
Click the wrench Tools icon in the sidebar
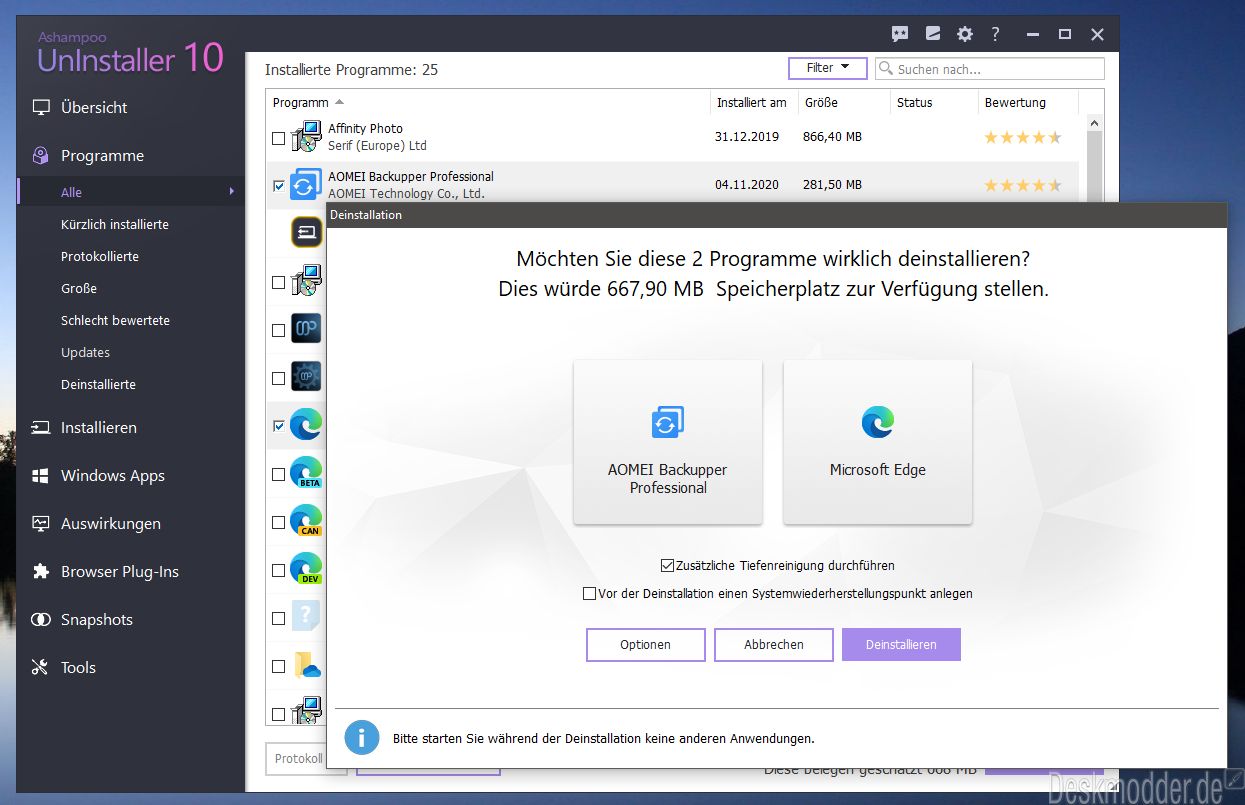(x=41, y=667)
